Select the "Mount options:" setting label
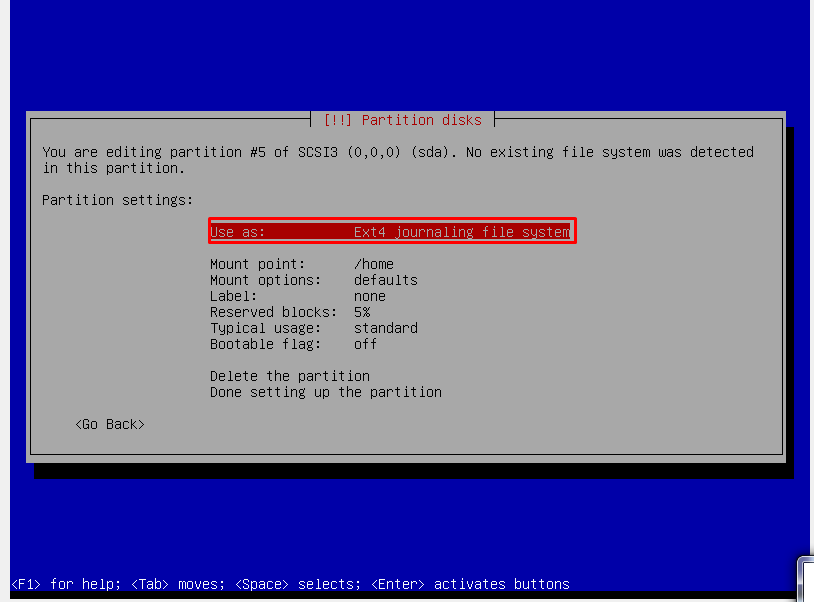This screenshot has width=814, height=602. pos(265,280)
